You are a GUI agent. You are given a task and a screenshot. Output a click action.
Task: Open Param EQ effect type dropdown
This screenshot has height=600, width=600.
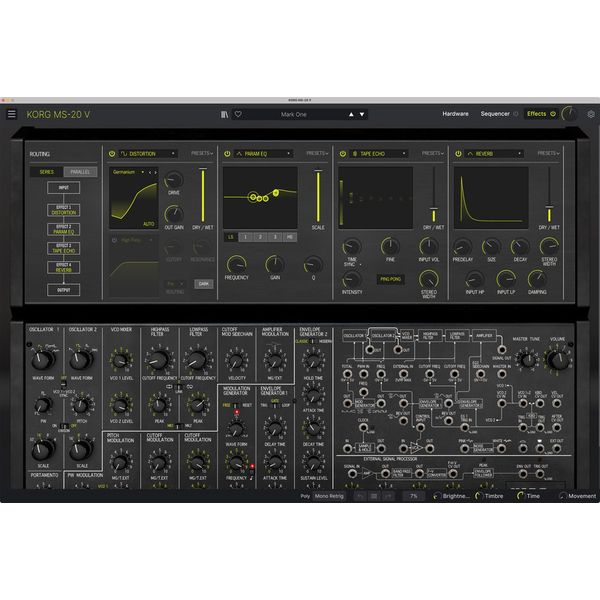[263, 154]
